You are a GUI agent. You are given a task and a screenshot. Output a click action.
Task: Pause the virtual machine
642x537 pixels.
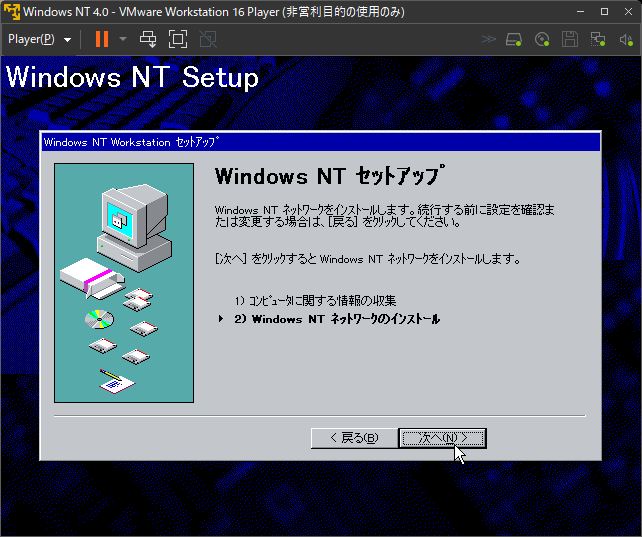[x=102, y=39]
